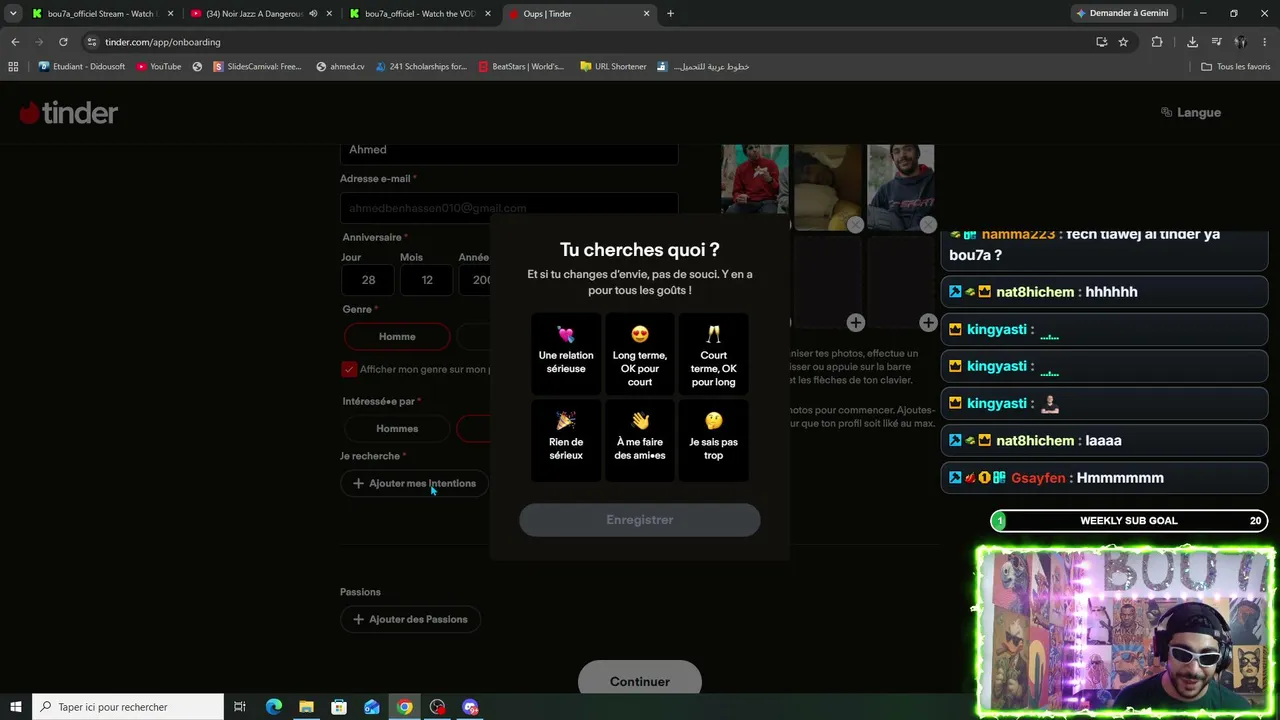The height and width of the screenshot is (720, 1280).
Task: Open the Chrome downloads panel
Action: 1192,42
